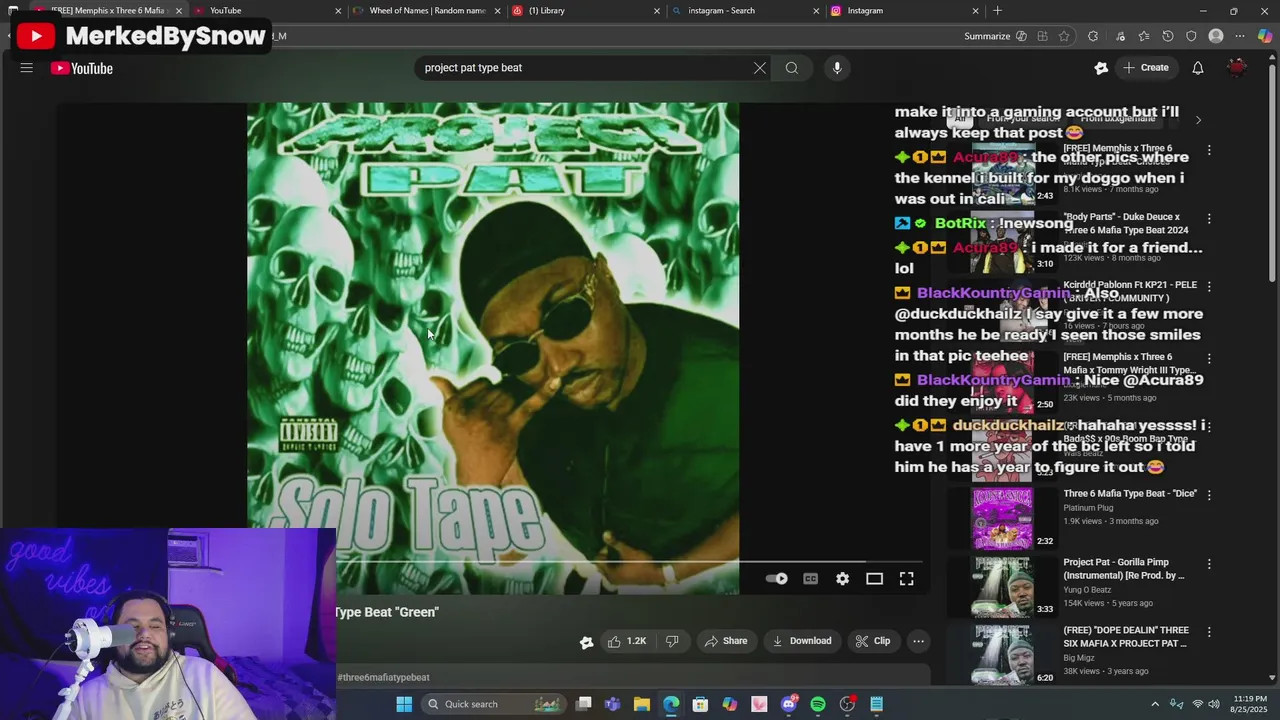Screen dimensions: 1280x720
Task: Open options for 'DOPE DEALIN' video
Action: [x=1209, y=632]
